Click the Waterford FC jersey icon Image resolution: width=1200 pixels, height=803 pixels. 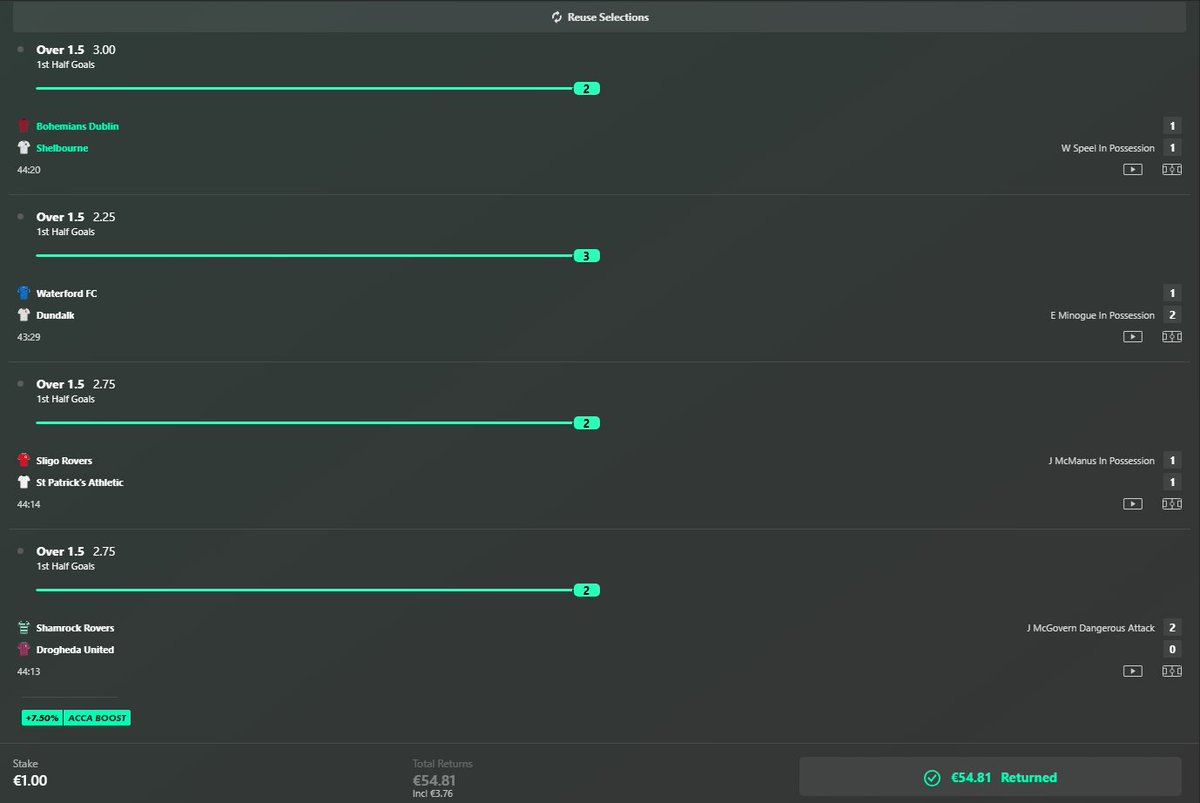[24, 293]
